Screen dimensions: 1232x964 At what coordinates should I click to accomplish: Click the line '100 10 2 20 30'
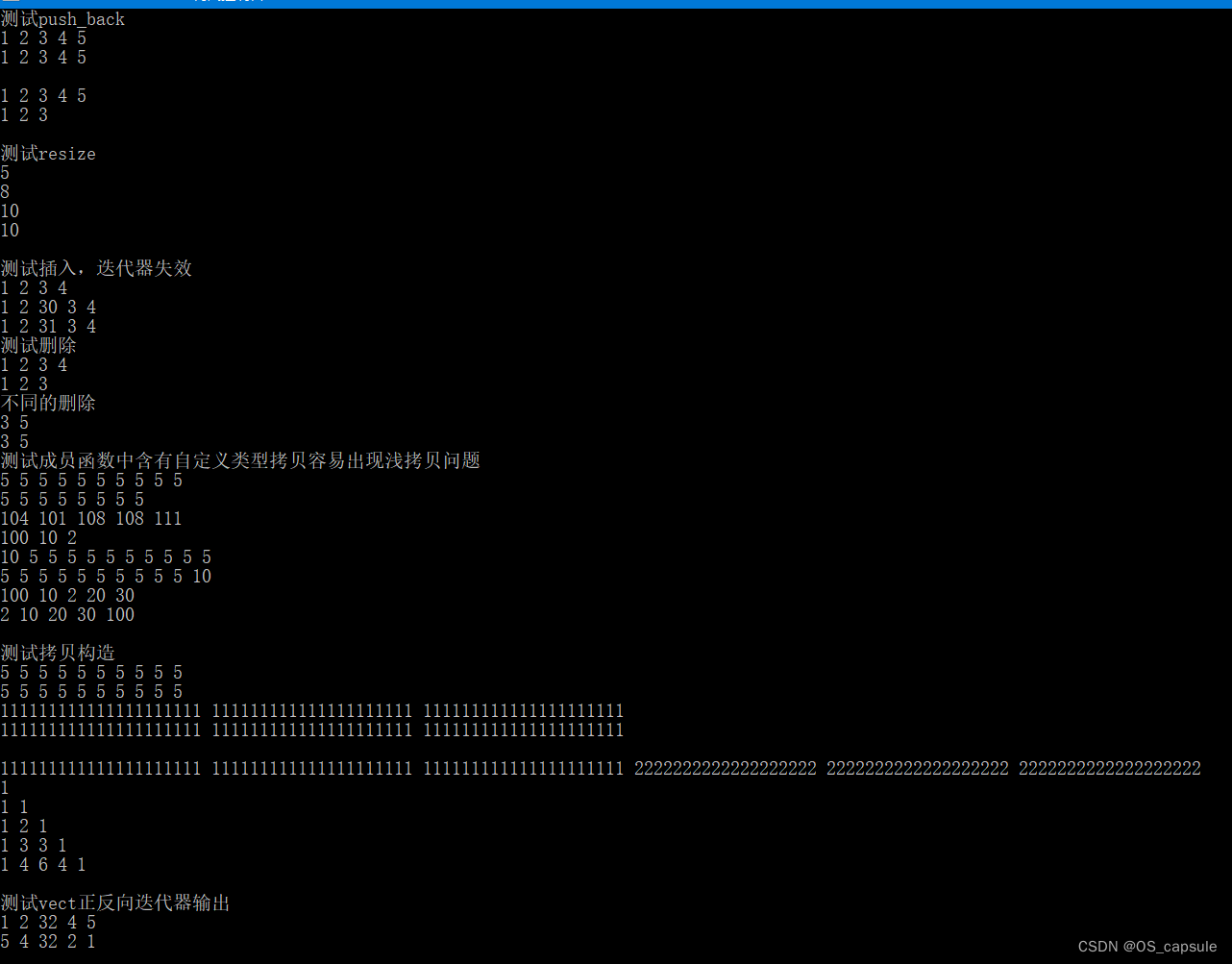[67, 596]
